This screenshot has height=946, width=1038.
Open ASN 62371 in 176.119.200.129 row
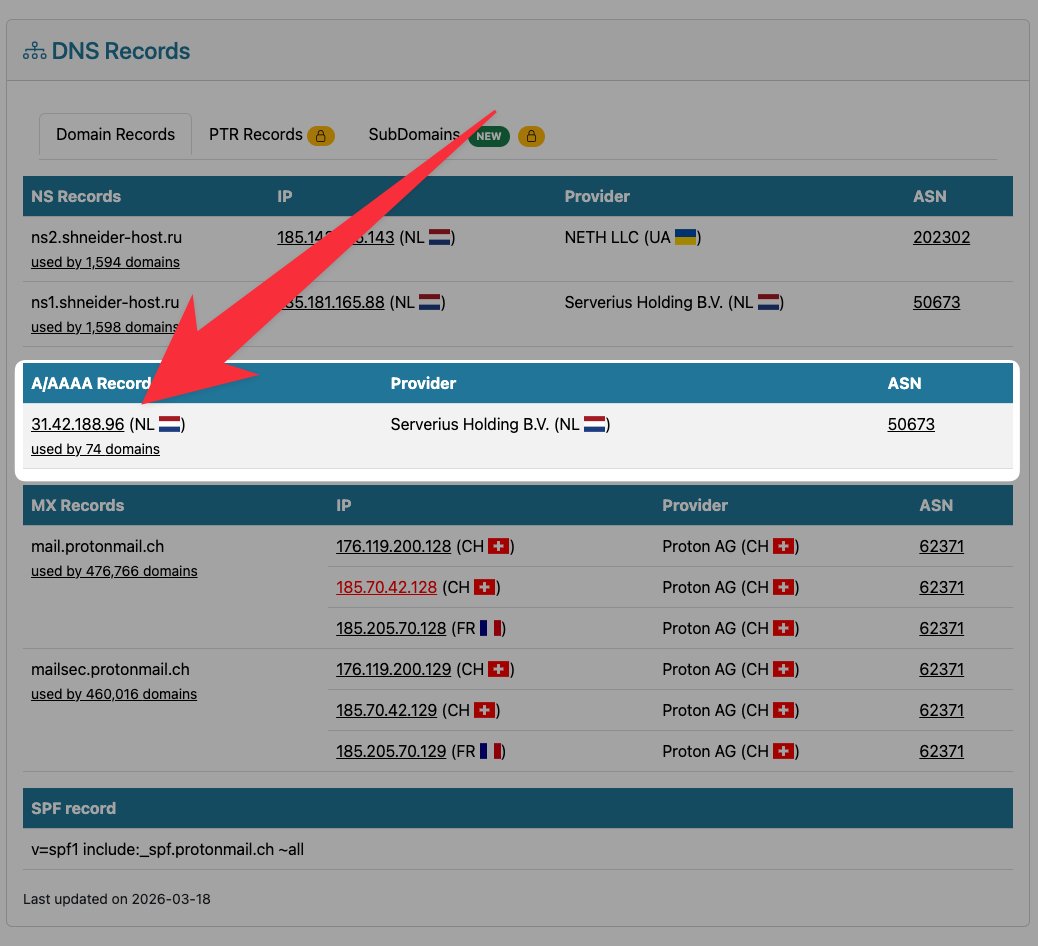pyautogui.click(x=941, y=669)
